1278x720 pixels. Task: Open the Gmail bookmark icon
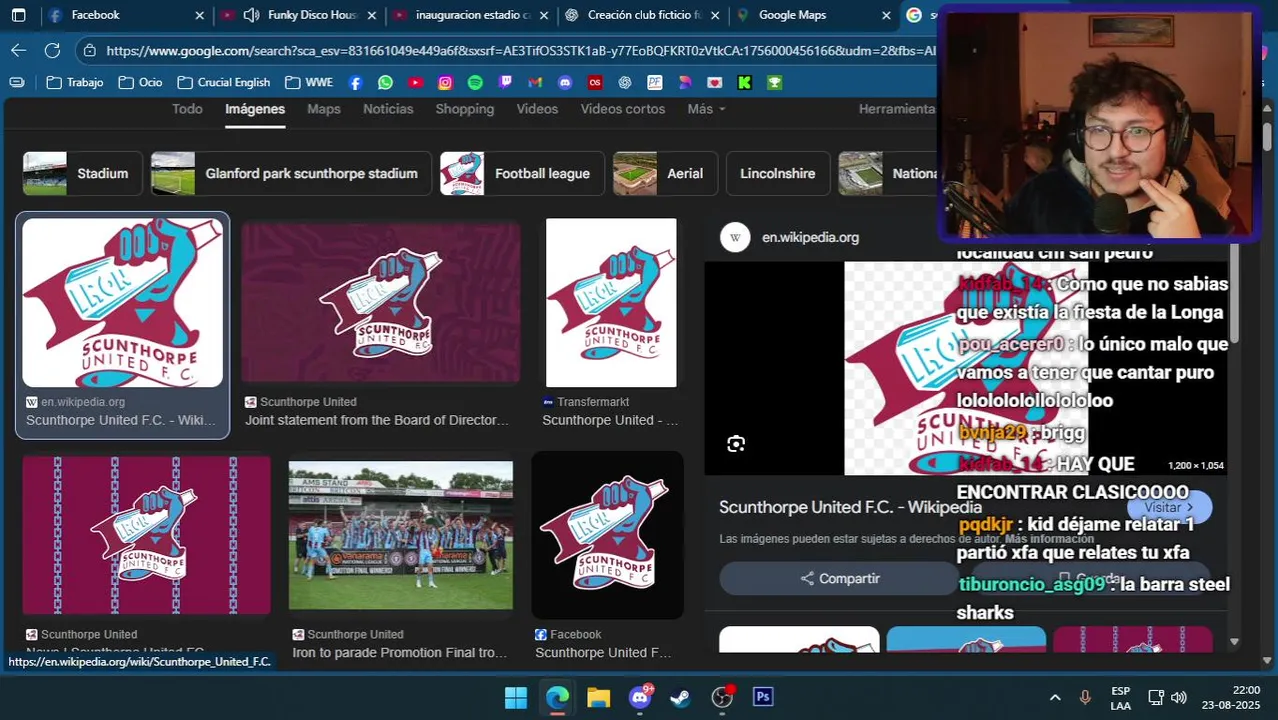pos(535,82)
